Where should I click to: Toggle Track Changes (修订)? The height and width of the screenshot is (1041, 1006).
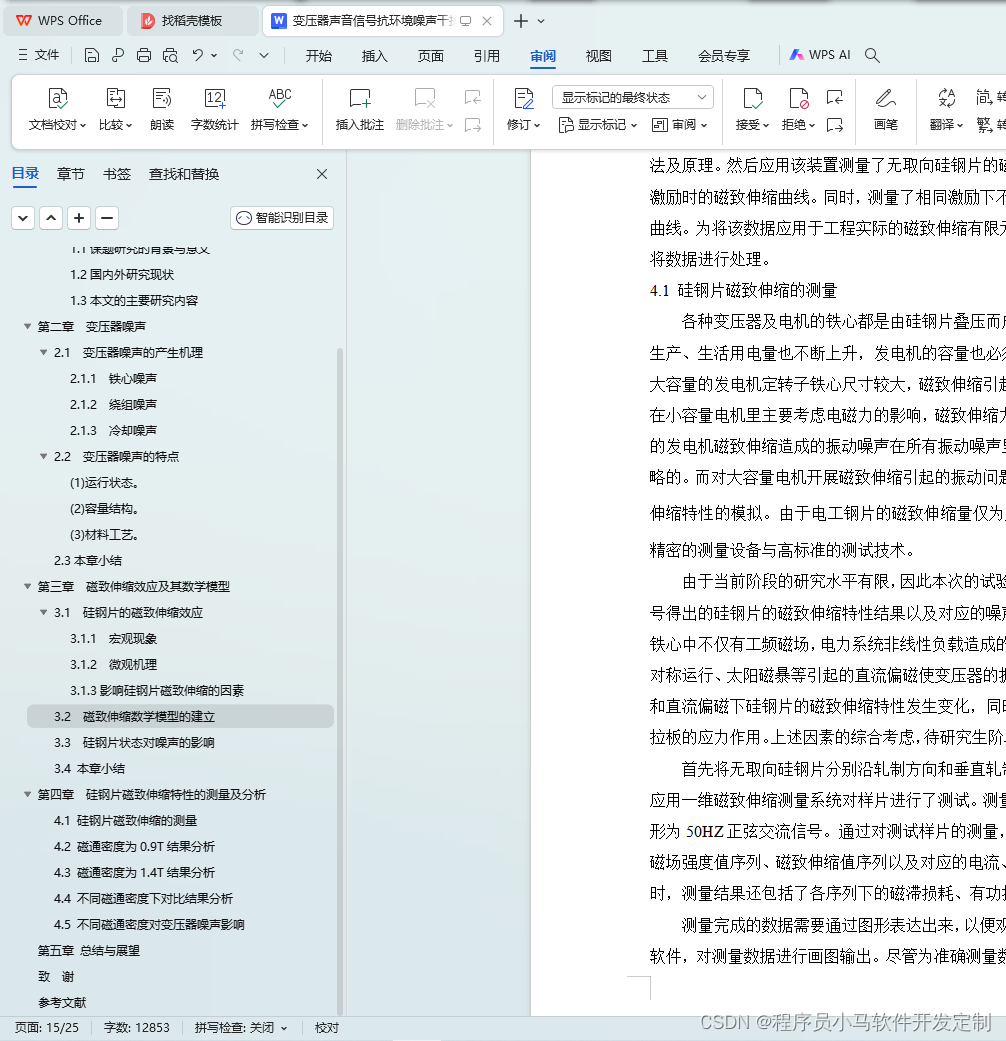tap(523, 109)
